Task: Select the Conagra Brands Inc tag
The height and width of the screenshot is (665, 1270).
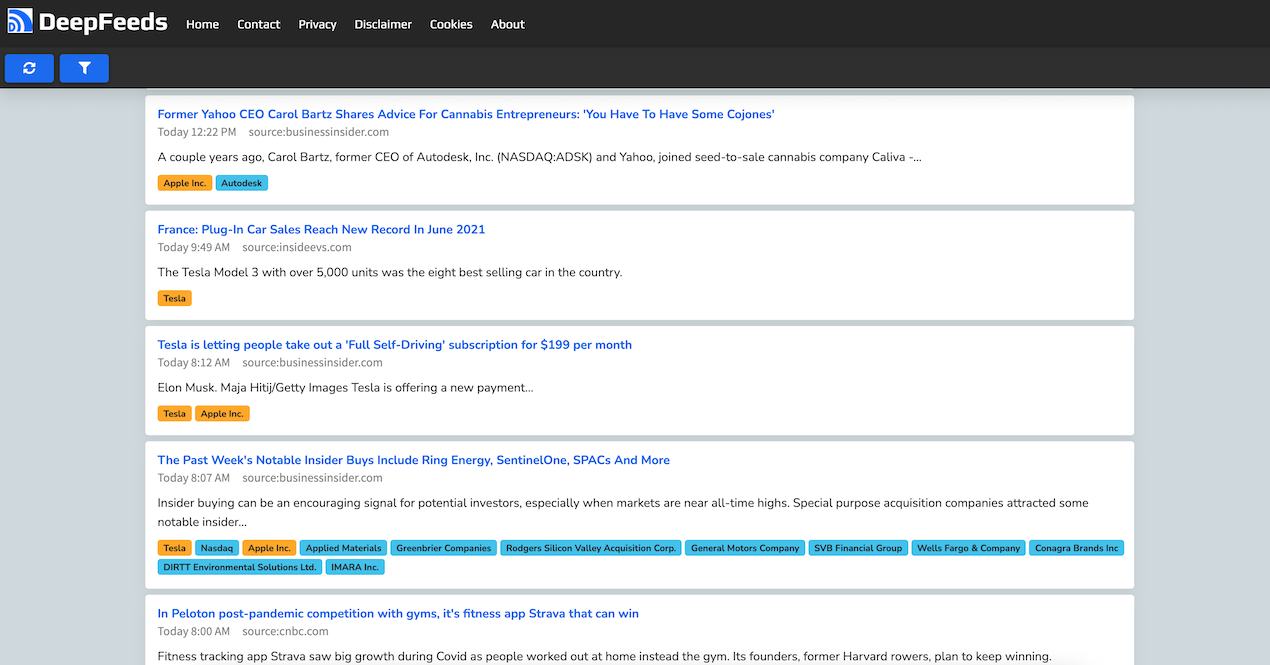Action: click(1076, 548)
